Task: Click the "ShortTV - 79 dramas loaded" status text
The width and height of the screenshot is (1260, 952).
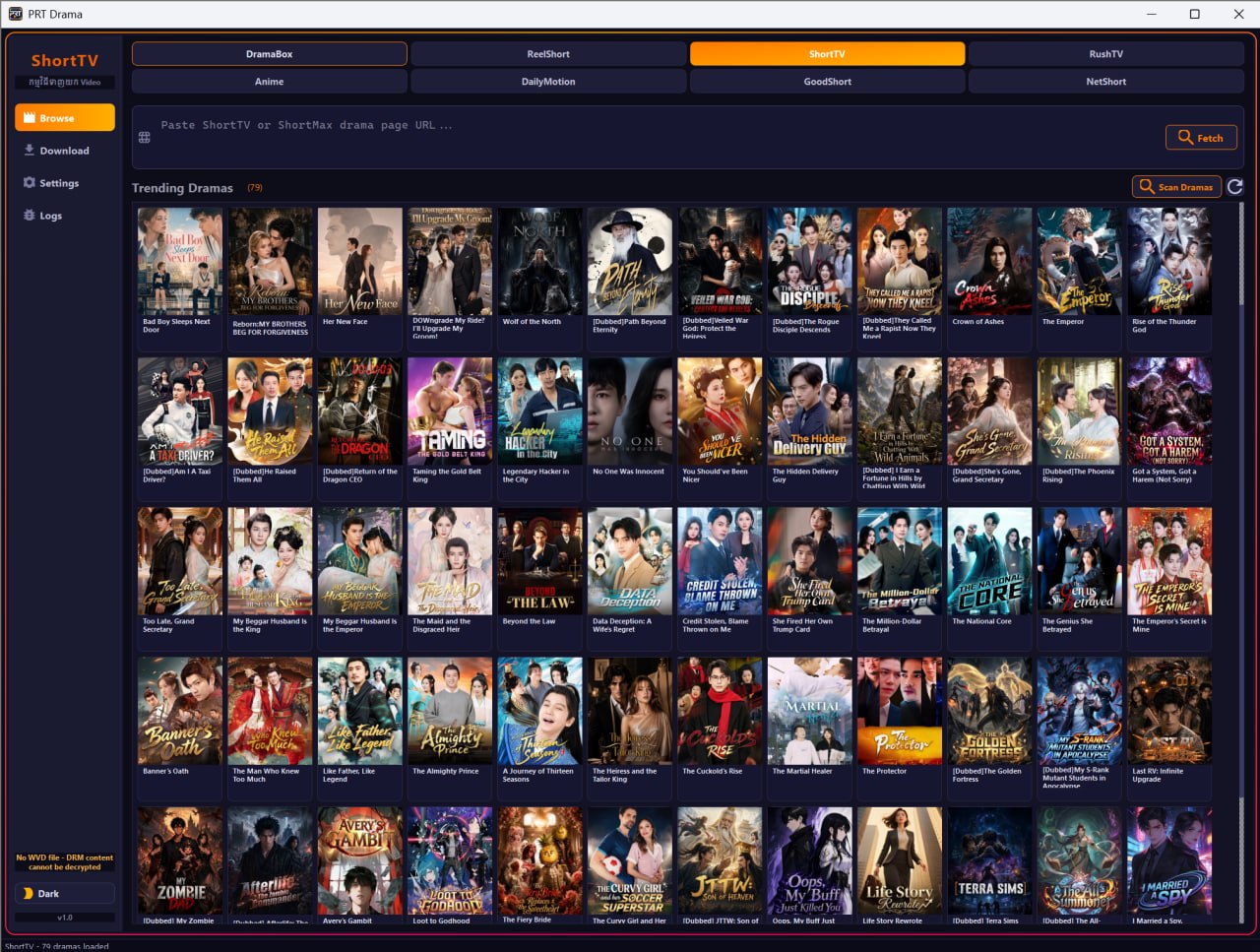Action: 57,946
